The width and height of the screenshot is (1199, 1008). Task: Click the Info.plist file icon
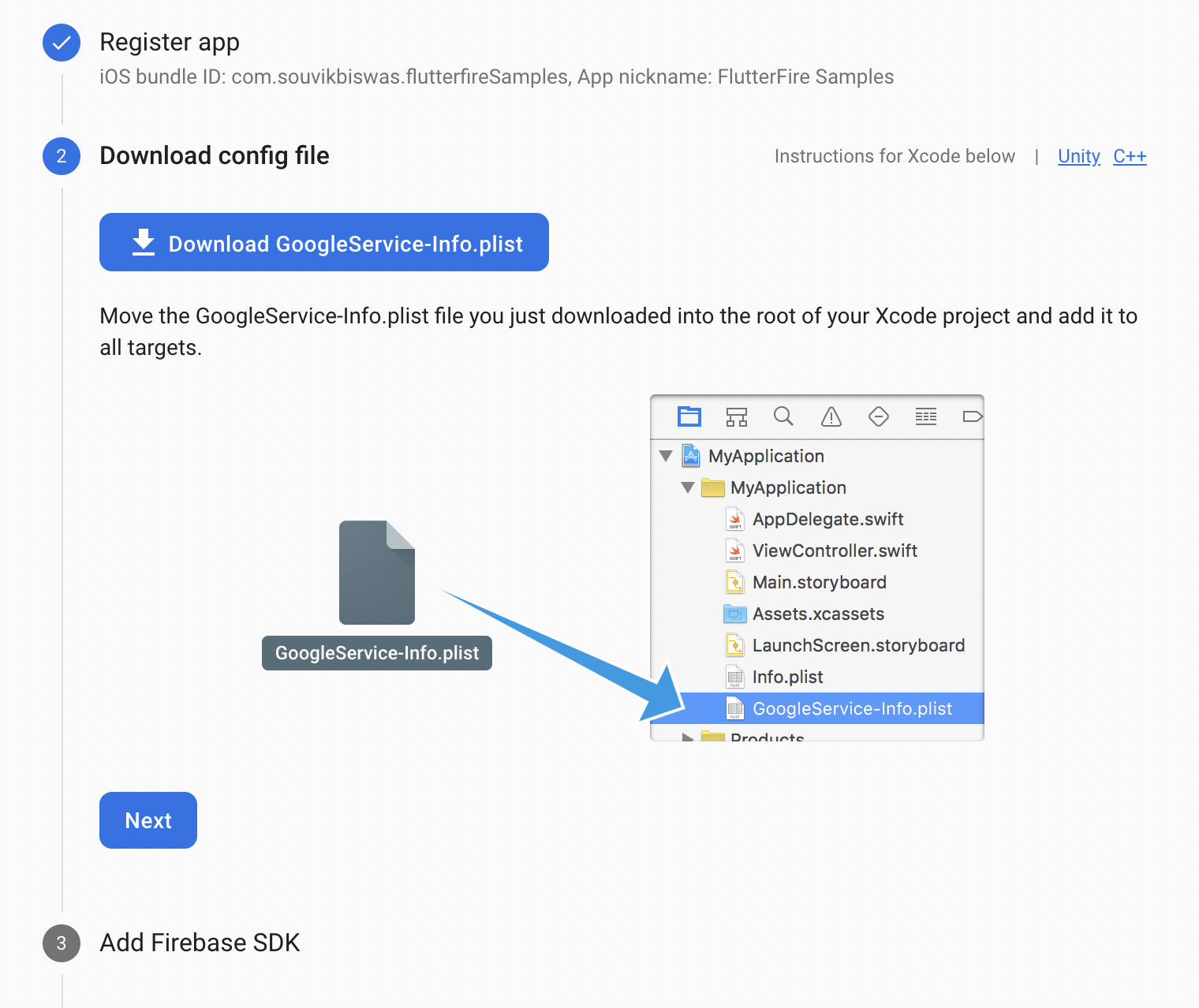[735, 677]
